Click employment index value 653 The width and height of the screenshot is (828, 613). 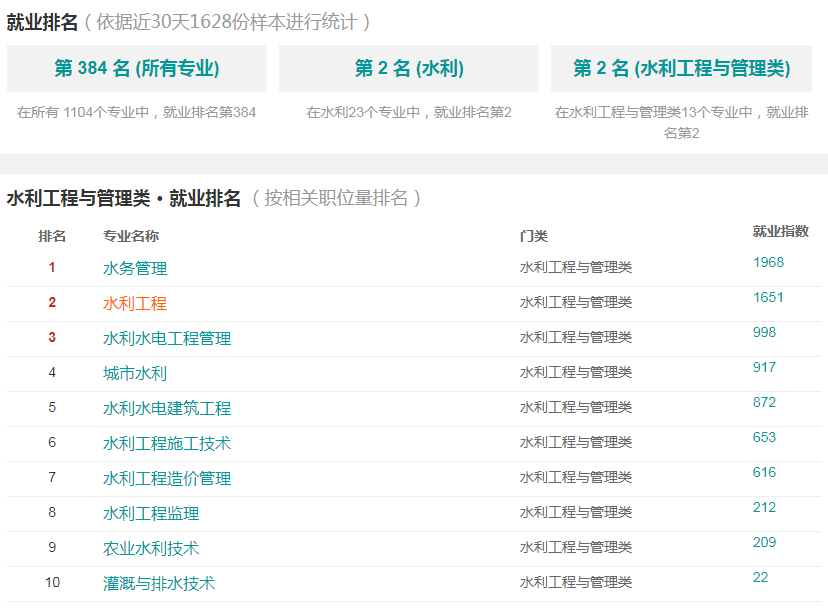point(764,437)
